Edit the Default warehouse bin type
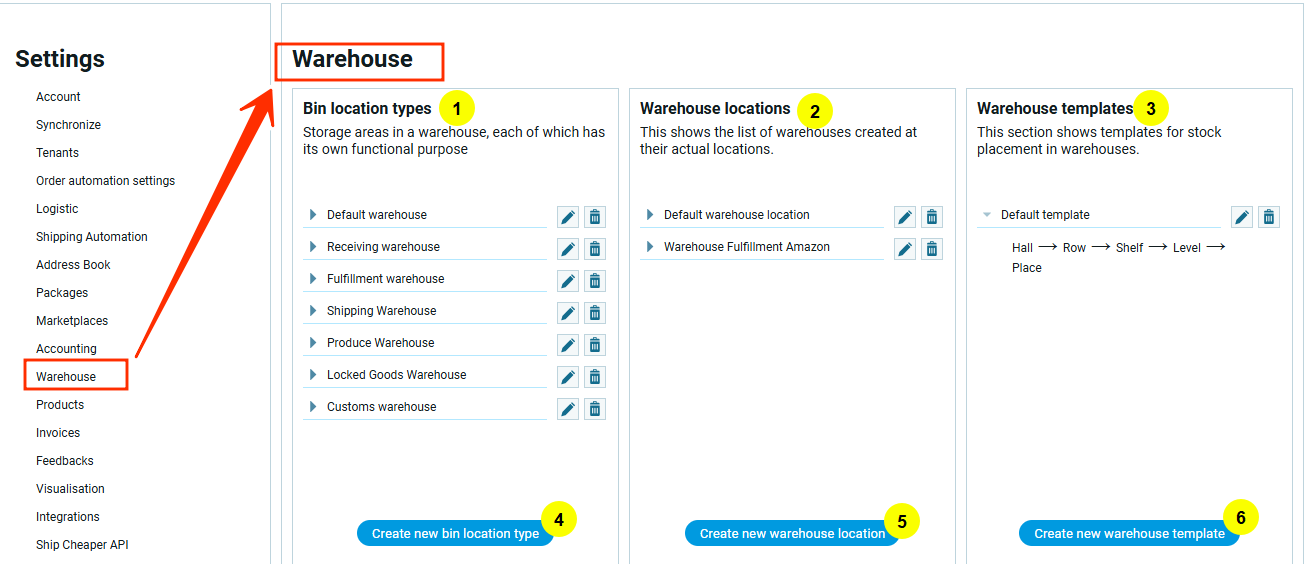 (x=568, y=217)
